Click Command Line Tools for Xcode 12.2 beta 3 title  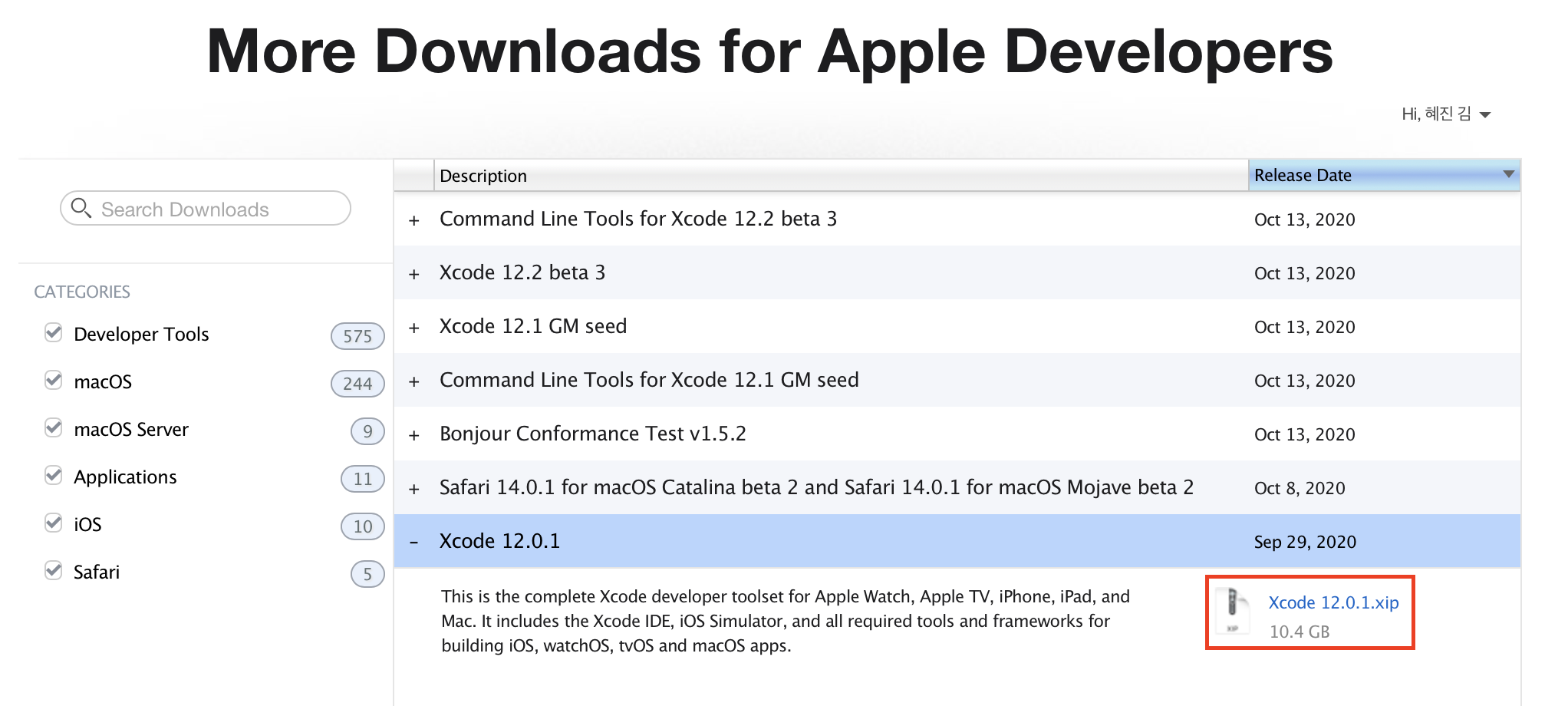[638, 219]
